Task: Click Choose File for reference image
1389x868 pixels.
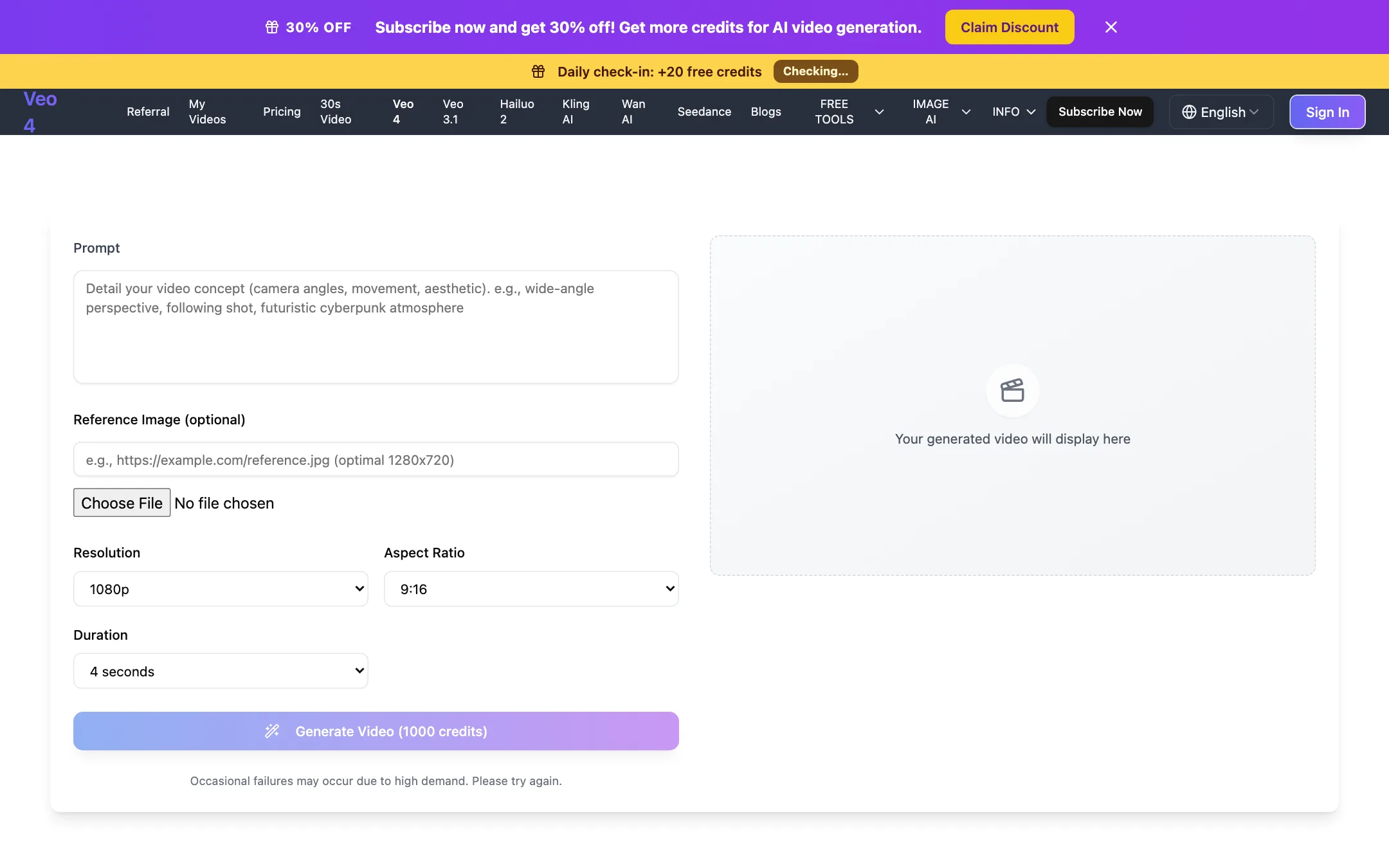Action: pos(122,503)
